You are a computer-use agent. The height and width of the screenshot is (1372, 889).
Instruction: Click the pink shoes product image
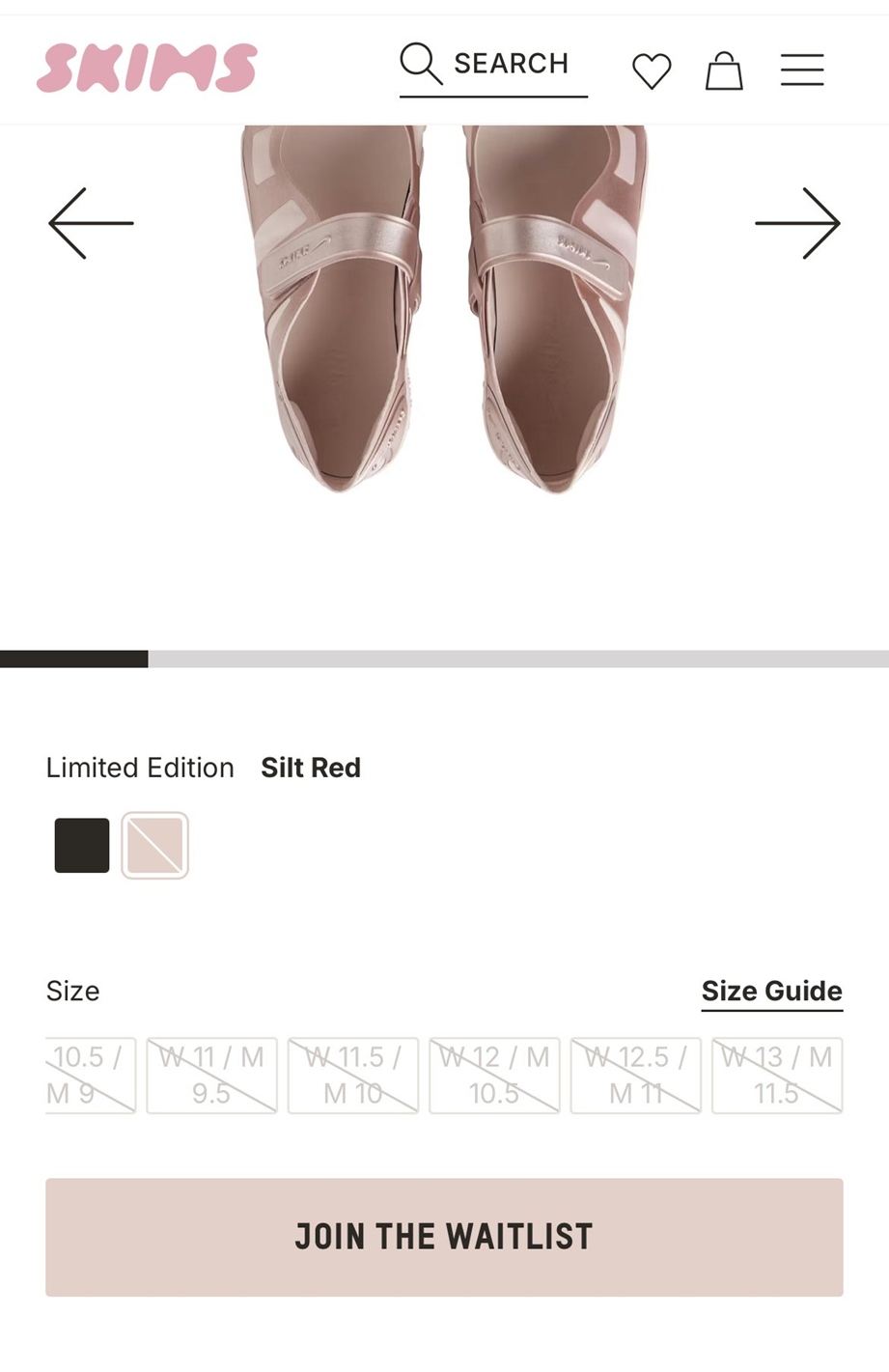pos(444,309)
